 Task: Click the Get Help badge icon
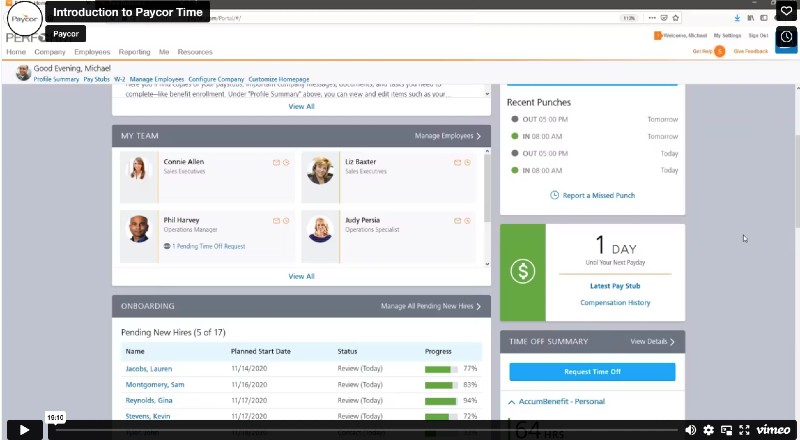[x=719, y=51]
